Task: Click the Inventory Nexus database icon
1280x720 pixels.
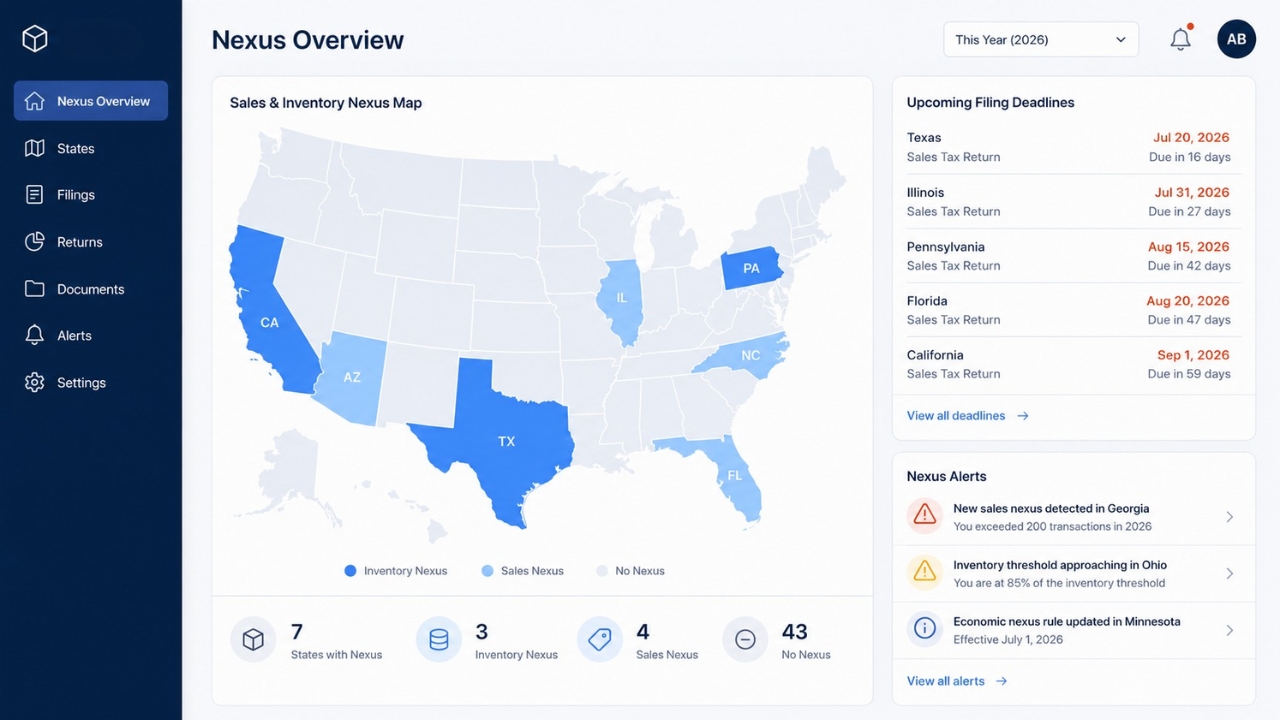Action: coord(438,640)
